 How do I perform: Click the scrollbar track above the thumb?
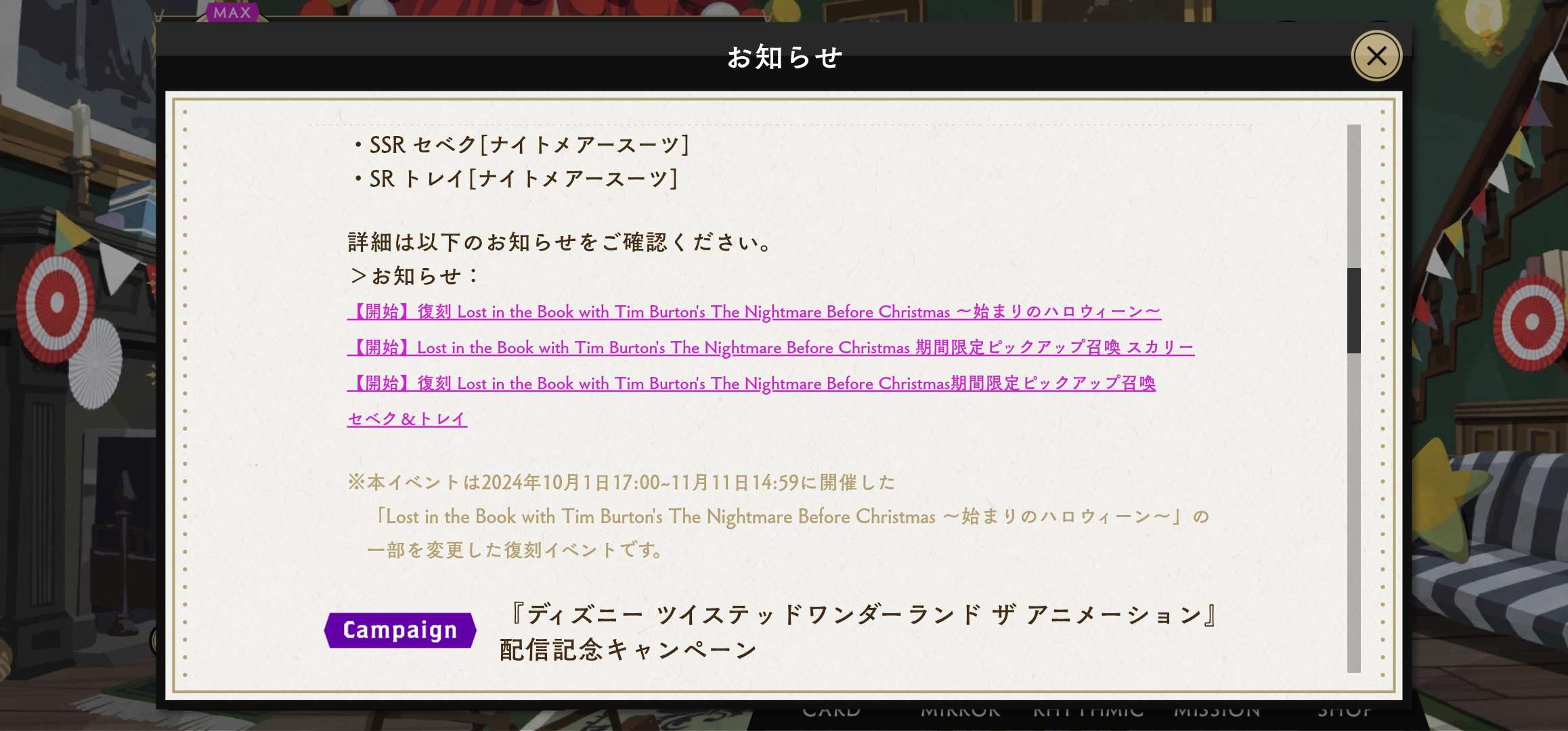coord(1353,196)
